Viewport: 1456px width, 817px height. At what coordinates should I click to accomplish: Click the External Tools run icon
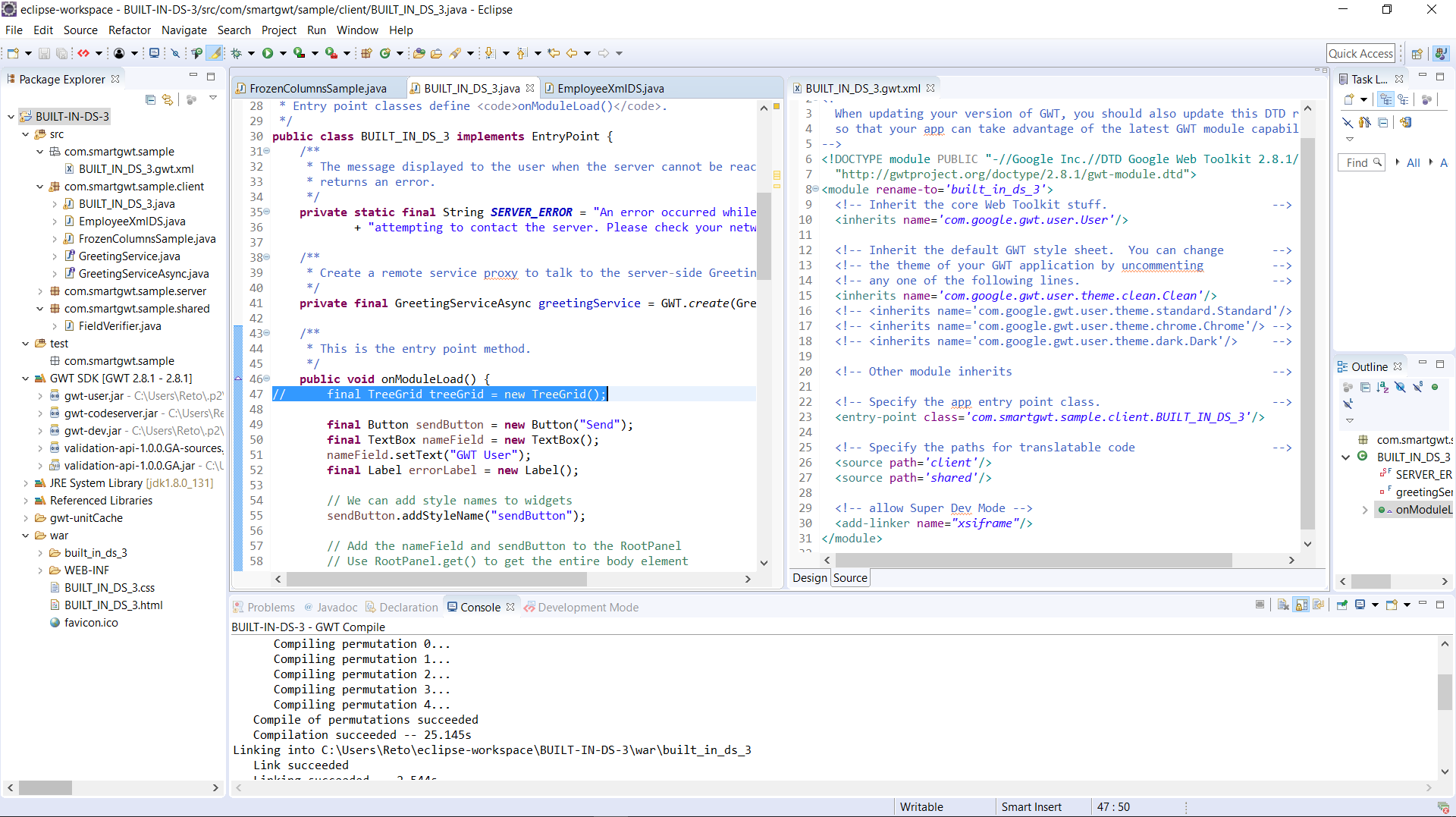(x=331, y=53)
